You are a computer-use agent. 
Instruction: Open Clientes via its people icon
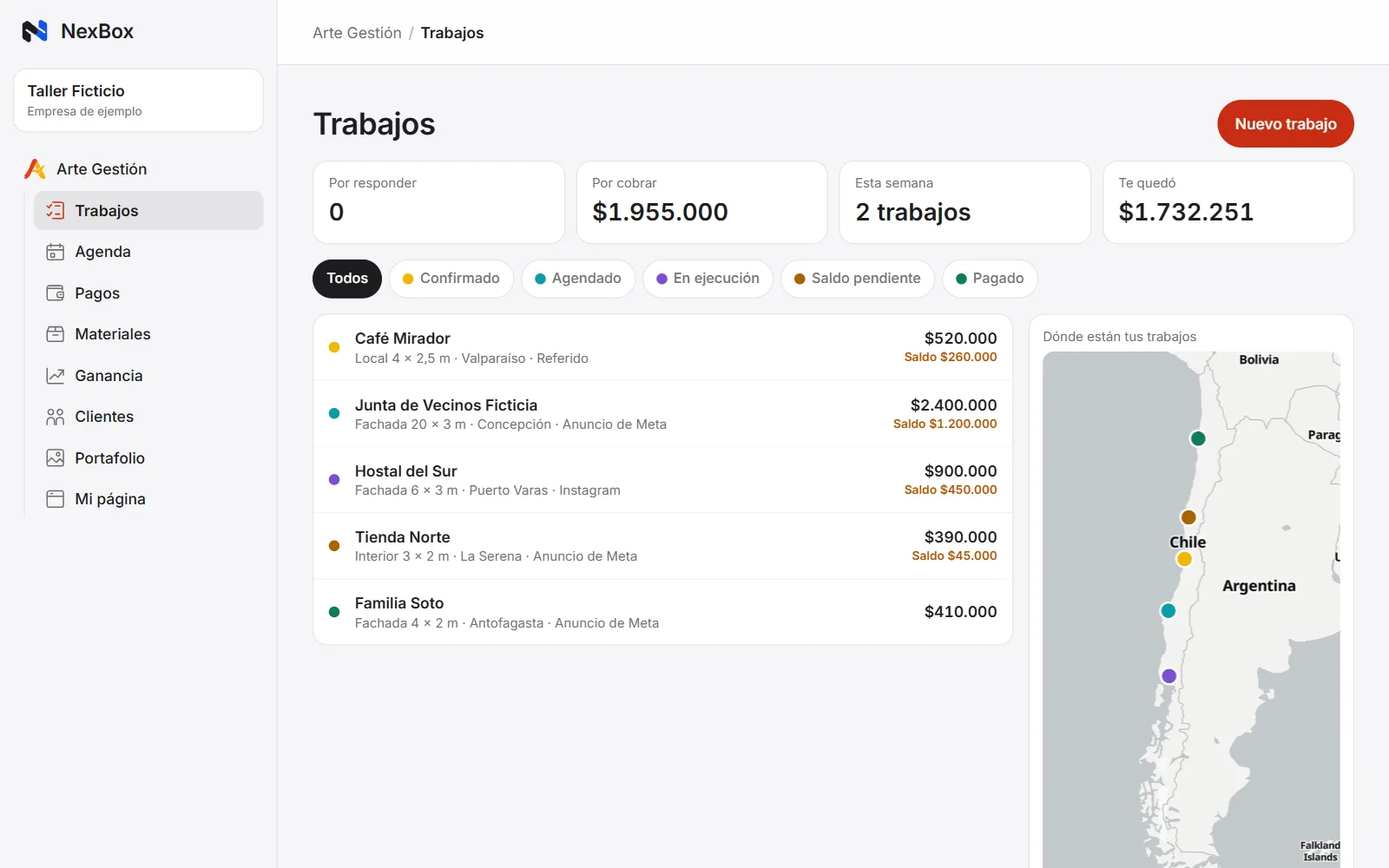(56, 417)
